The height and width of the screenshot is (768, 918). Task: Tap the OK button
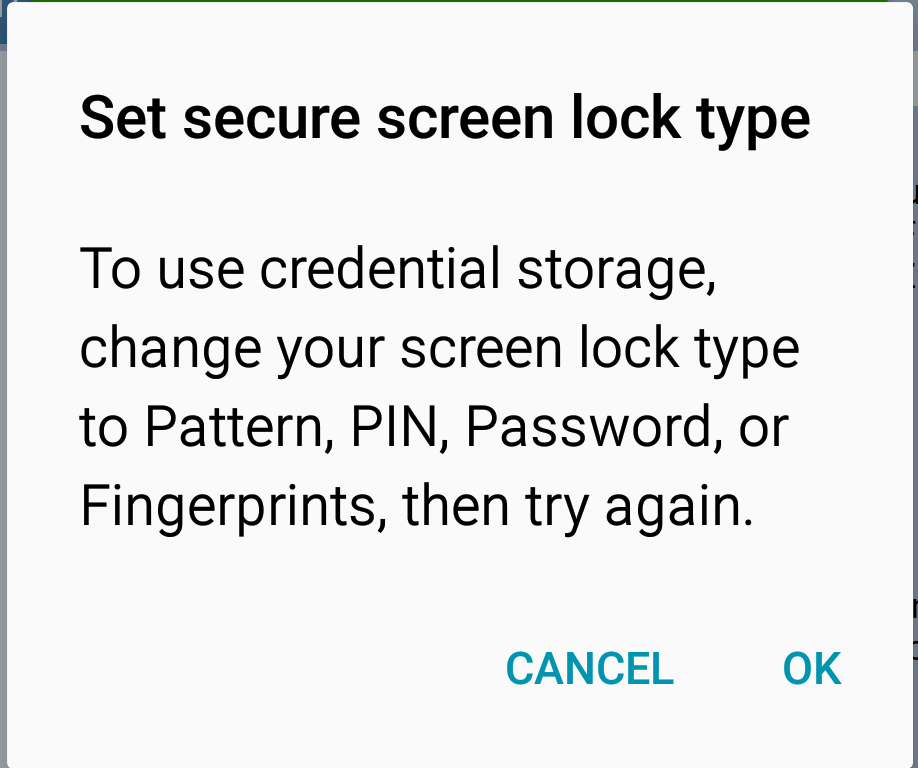(811, 669)
